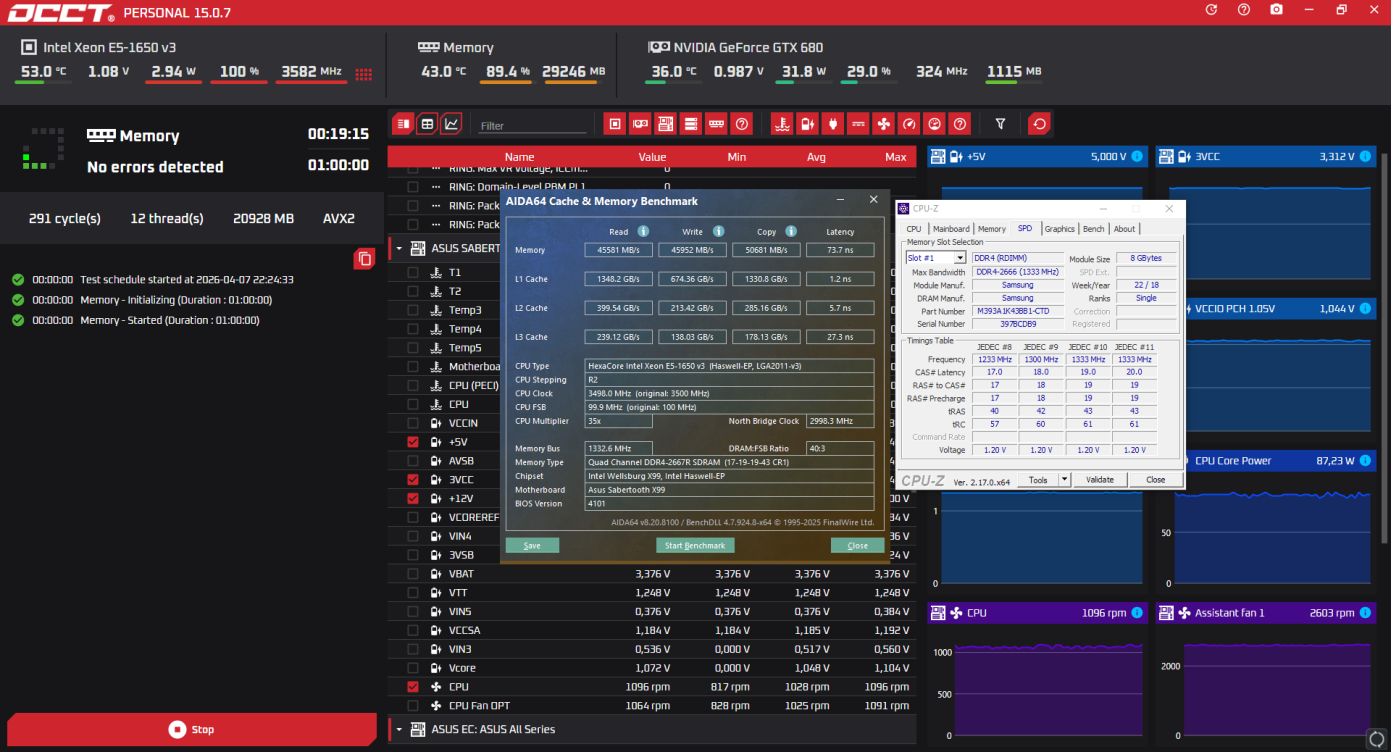Show info for AIDA64 Read column

(x=643, y=231)
